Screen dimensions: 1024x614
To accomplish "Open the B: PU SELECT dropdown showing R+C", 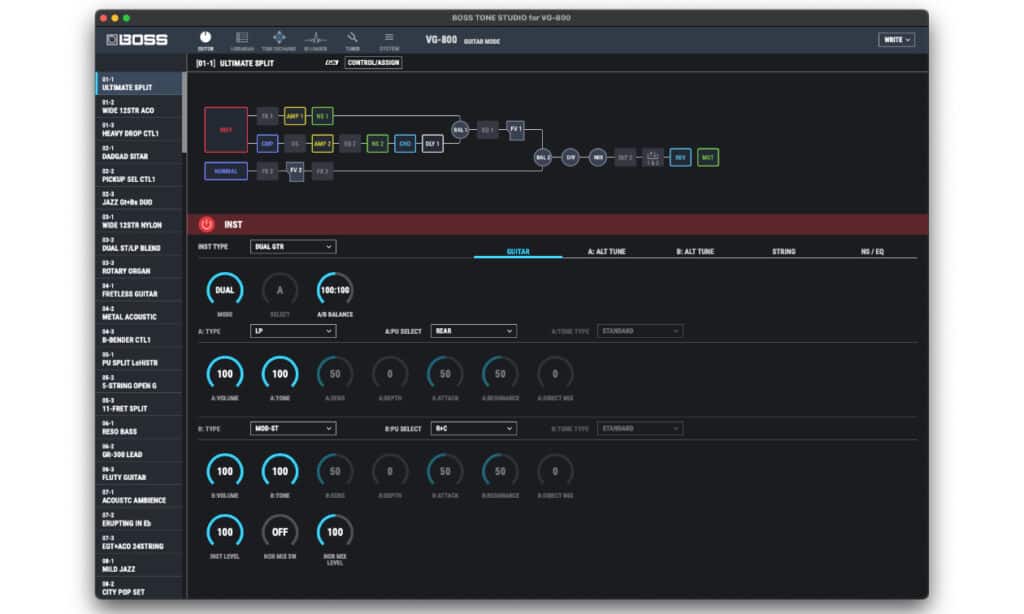I will click(473, 428).
